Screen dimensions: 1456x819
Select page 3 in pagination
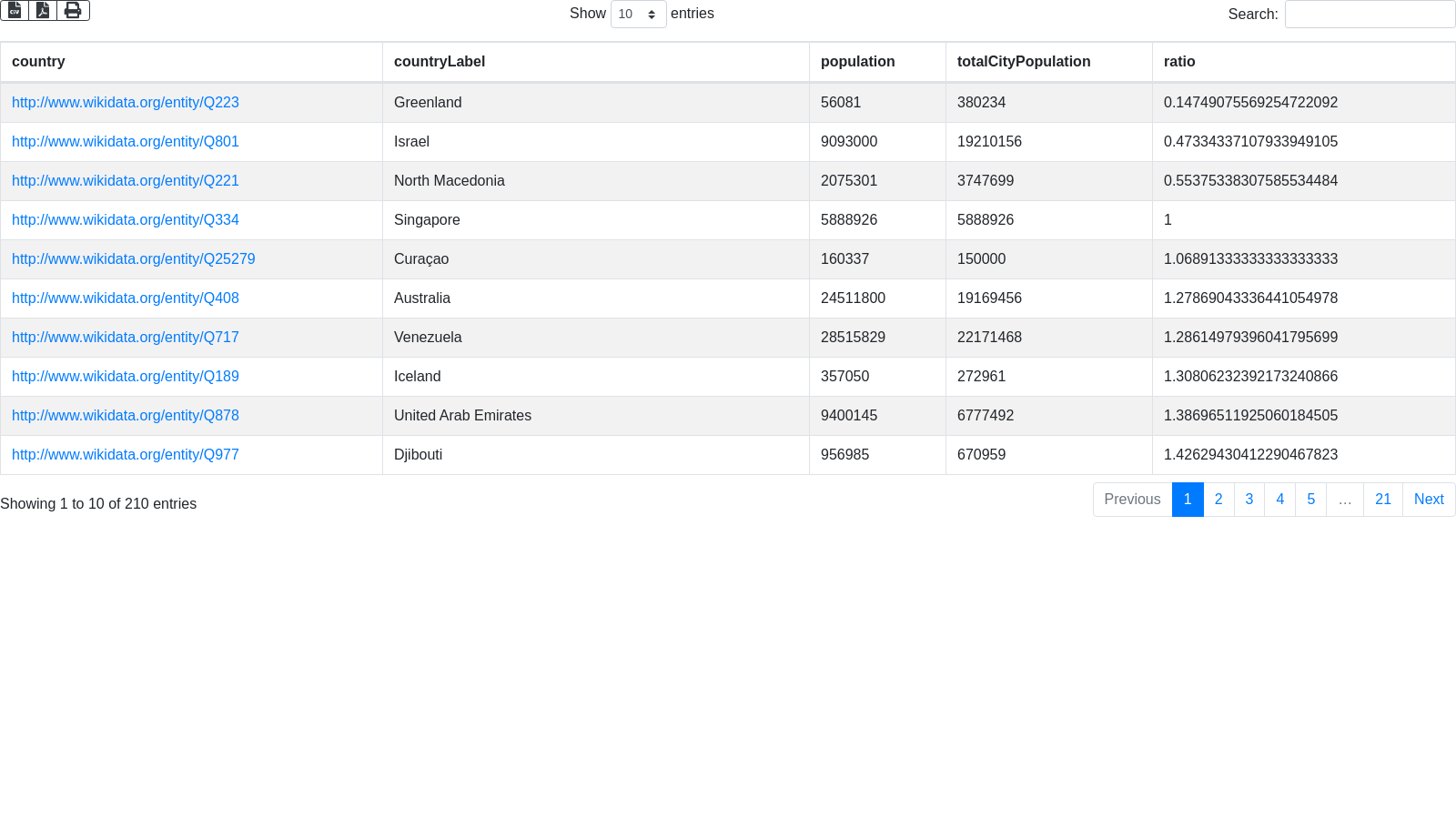tap(1249, 500)
